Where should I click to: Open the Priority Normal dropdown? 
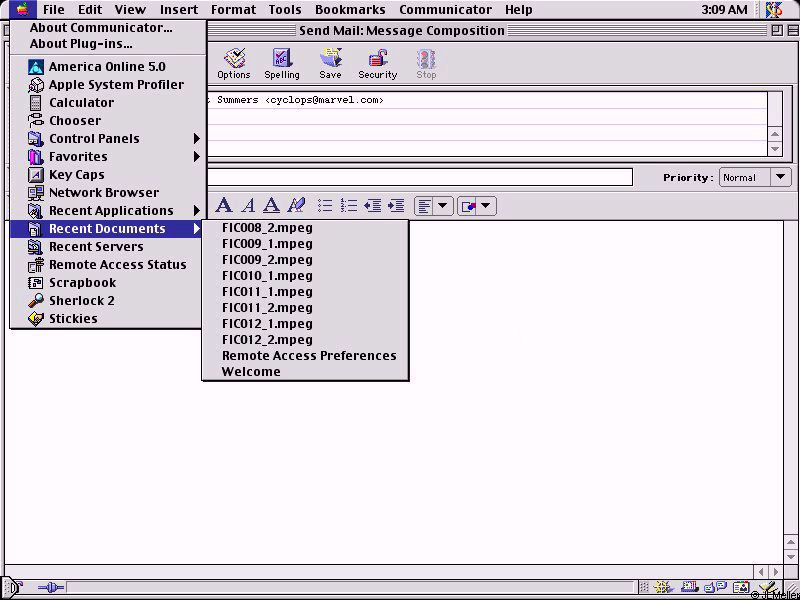pos(755,178)
